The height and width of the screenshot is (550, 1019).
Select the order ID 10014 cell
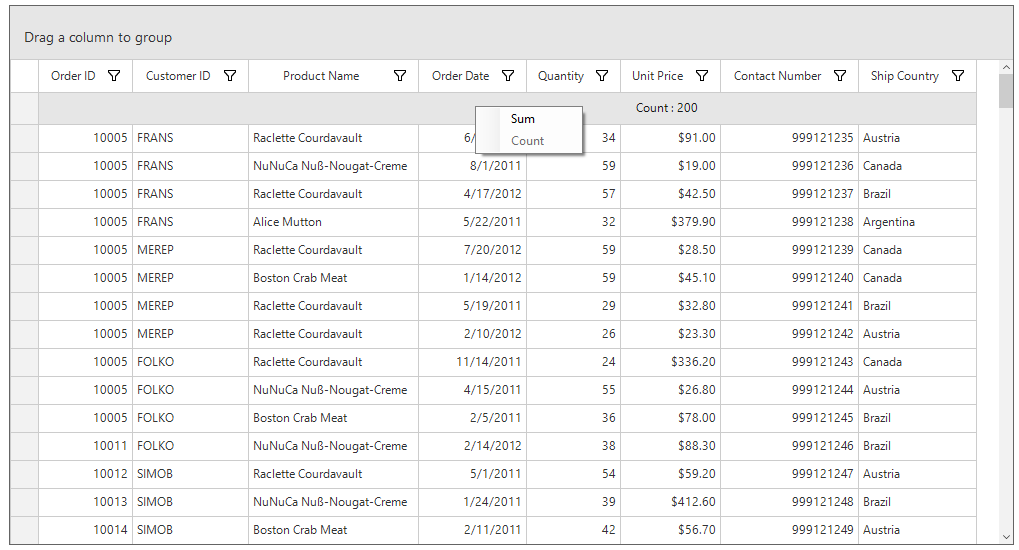[x=85, y=530]
